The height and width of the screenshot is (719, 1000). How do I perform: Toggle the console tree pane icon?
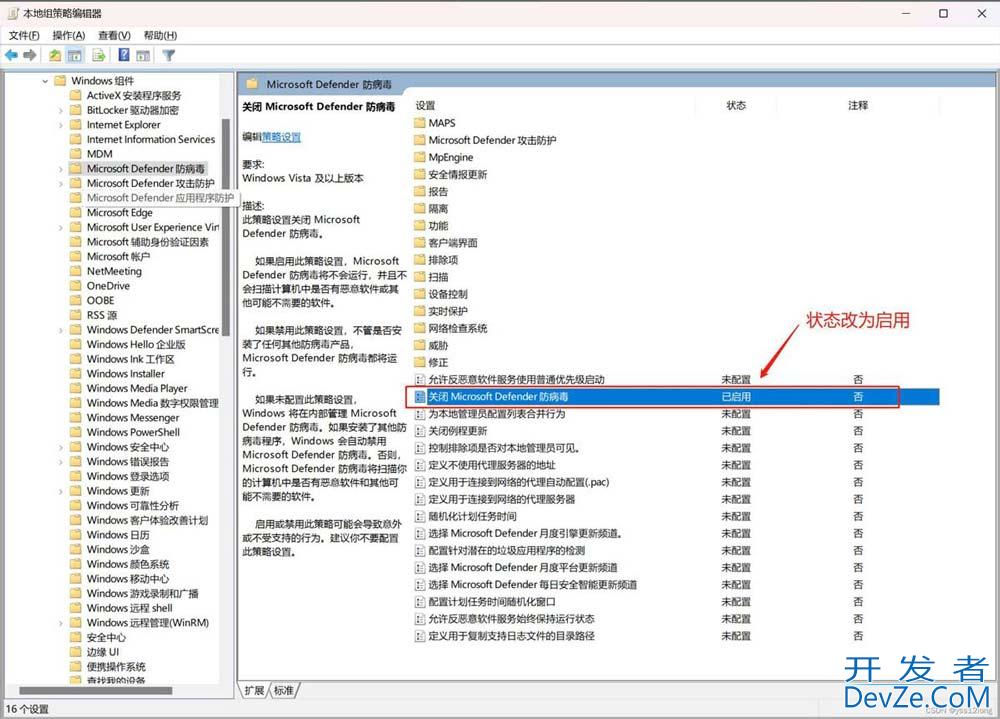pos(75,56)
